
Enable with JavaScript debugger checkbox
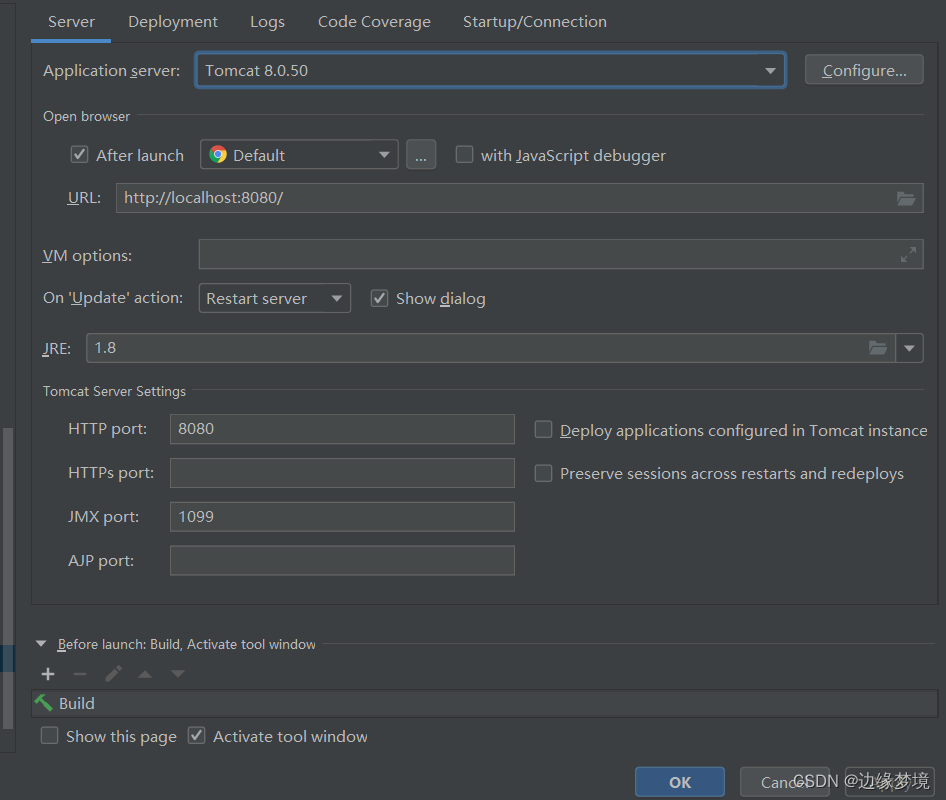(464, 154)
